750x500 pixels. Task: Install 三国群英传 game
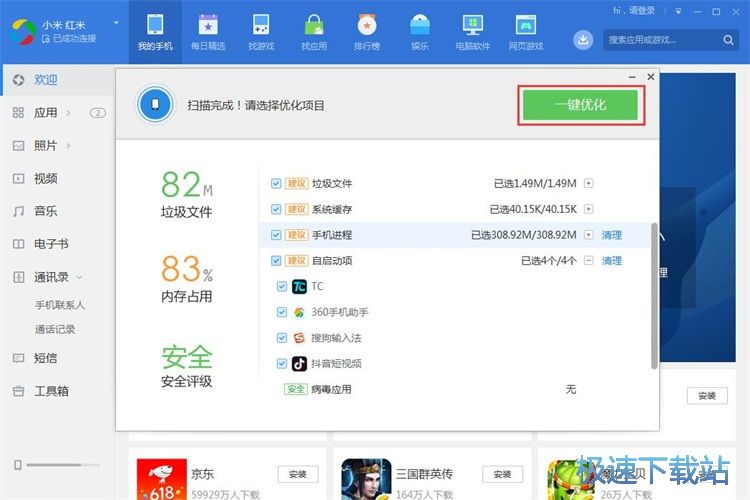click(x=502, y=474)
